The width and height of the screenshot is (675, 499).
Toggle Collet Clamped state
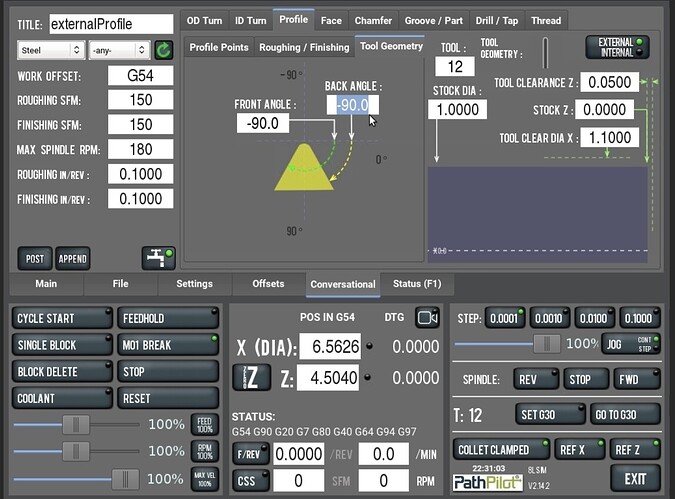coord(501,450)
